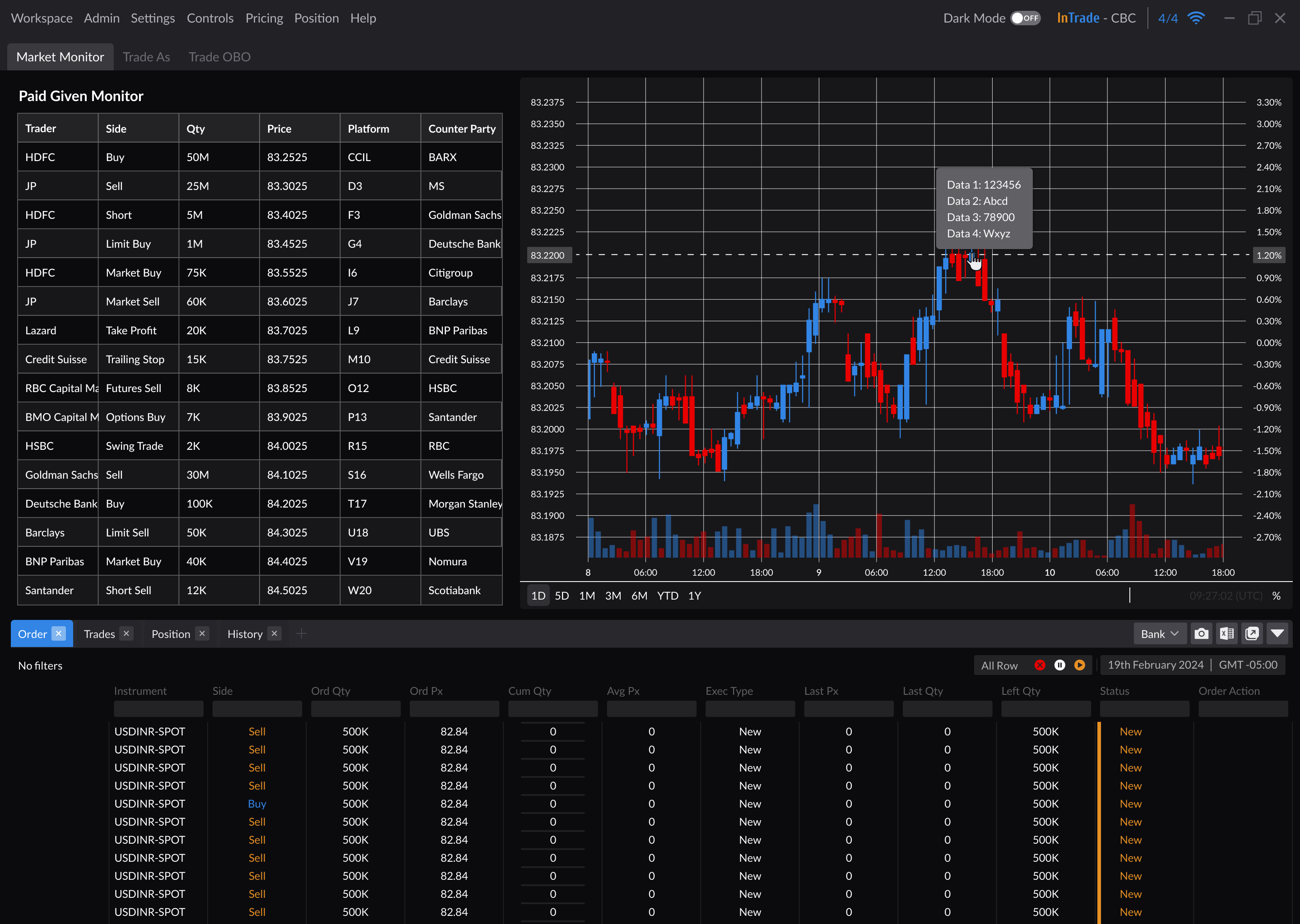
Task: Select the Market Monitor tab
Action: coord(60,57)
